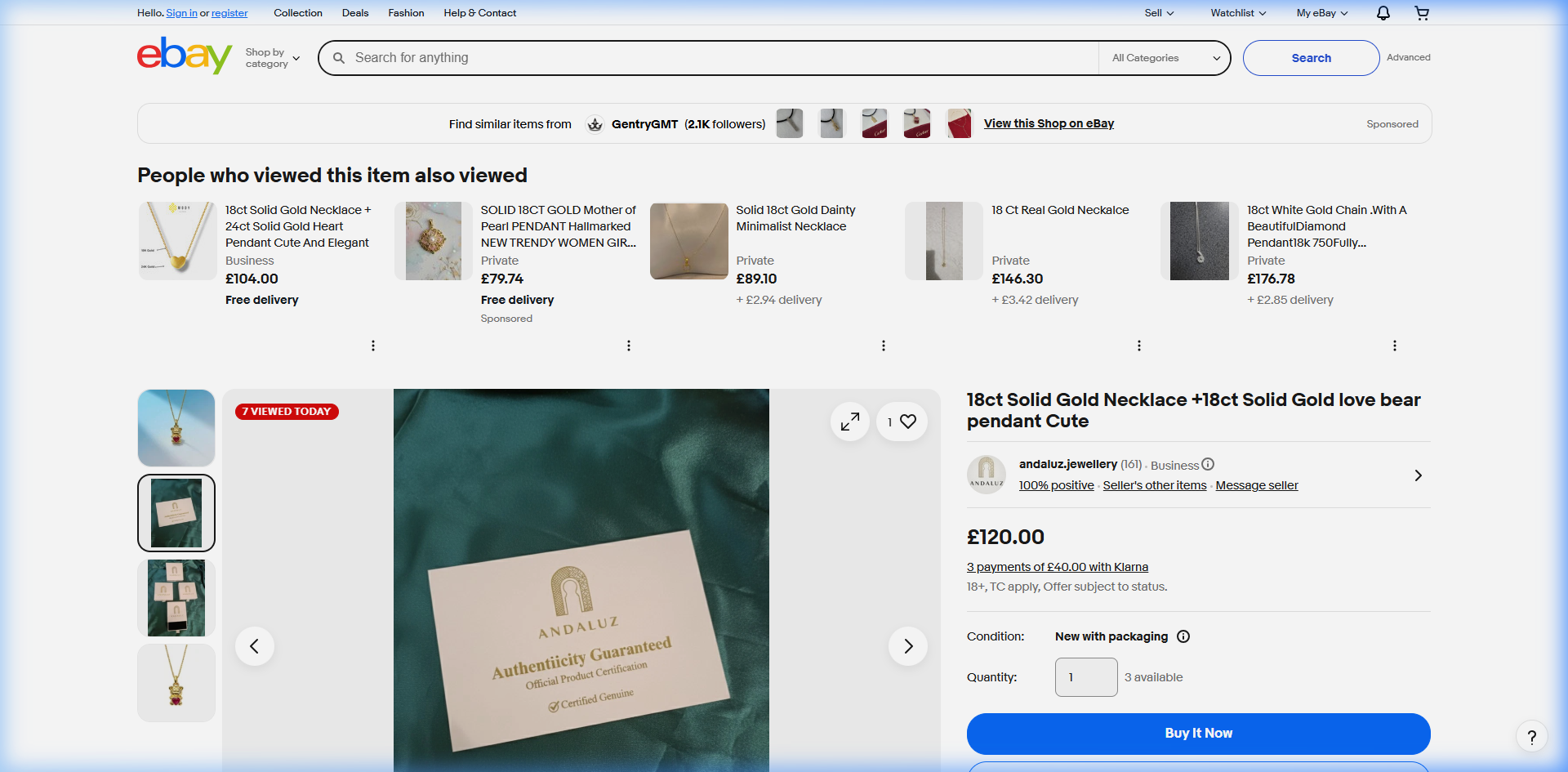Open the notifications bell icon
Screen dimensions: 1568x772
coord(1383,13)
